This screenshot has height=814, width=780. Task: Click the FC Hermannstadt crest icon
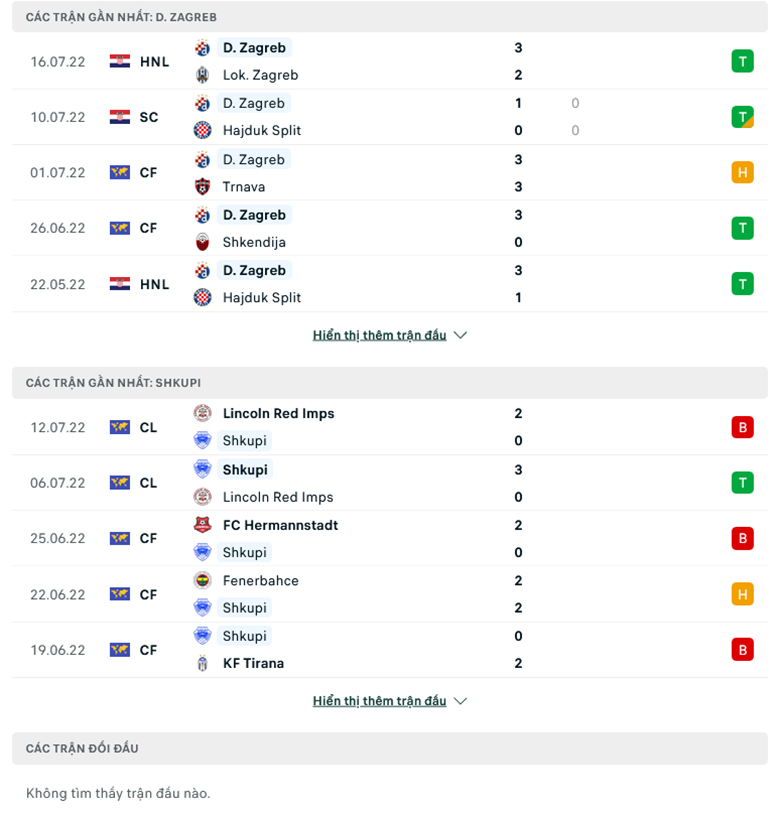(202, 525)
